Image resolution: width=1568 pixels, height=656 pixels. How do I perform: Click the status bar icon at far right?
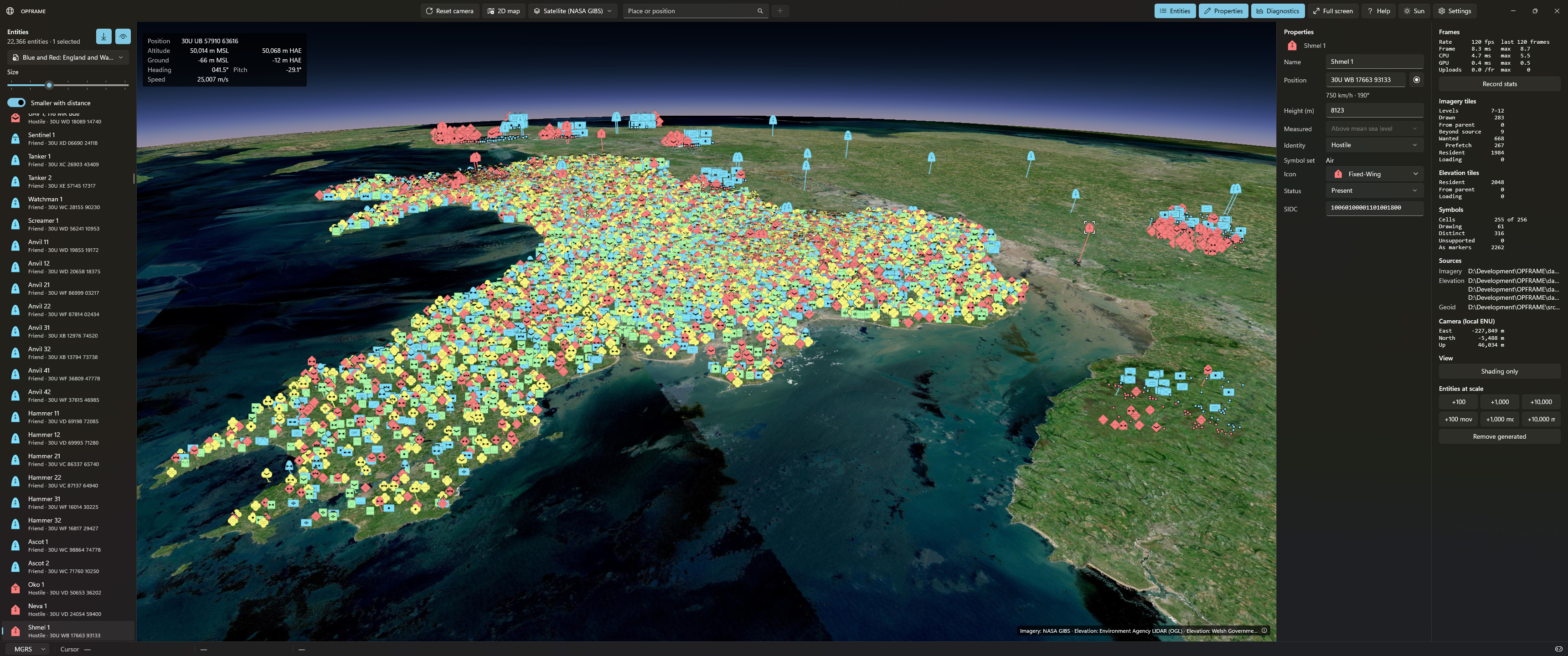(x=1558, y=649)
